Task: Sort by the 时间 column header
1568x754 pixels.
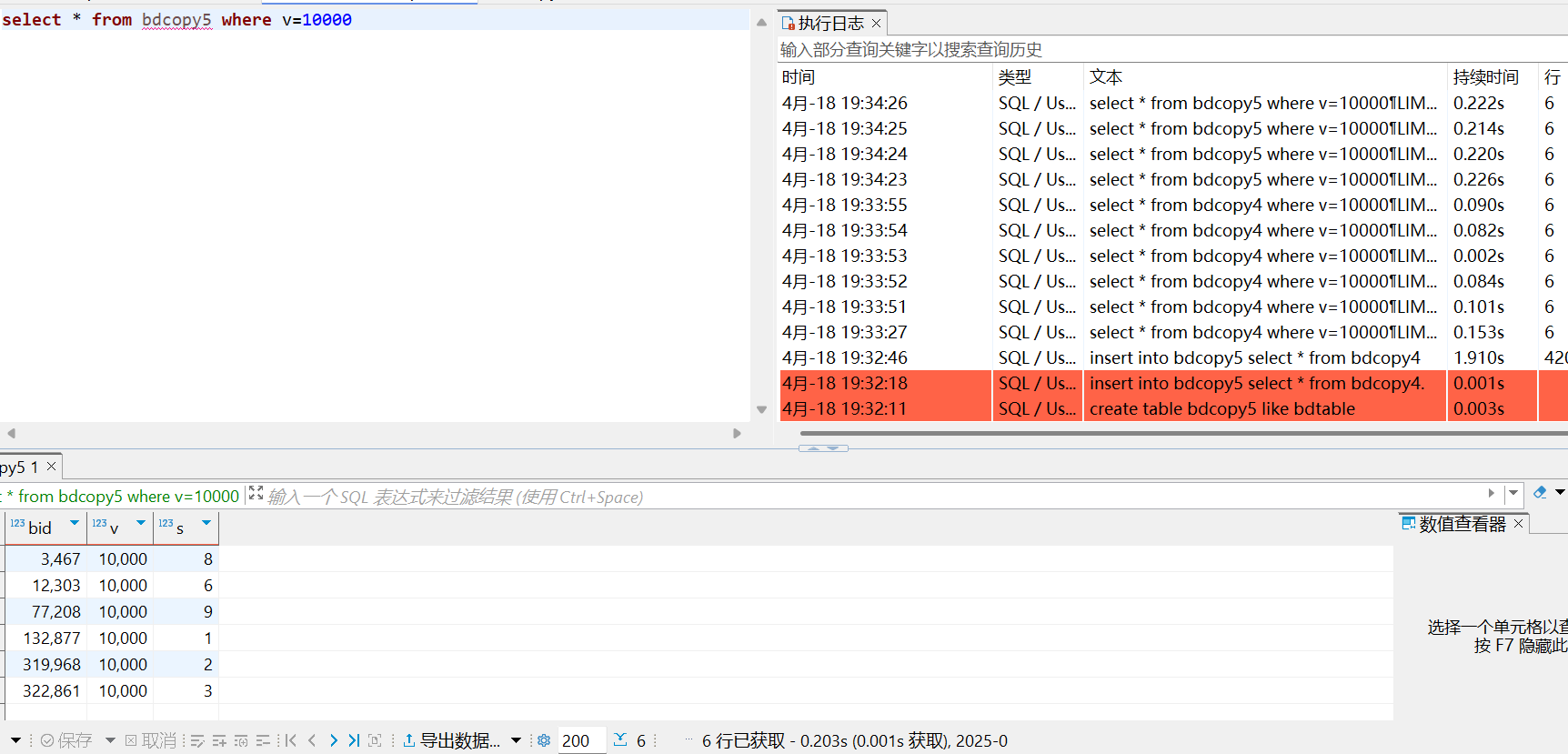Action: (x=886, y=77)
